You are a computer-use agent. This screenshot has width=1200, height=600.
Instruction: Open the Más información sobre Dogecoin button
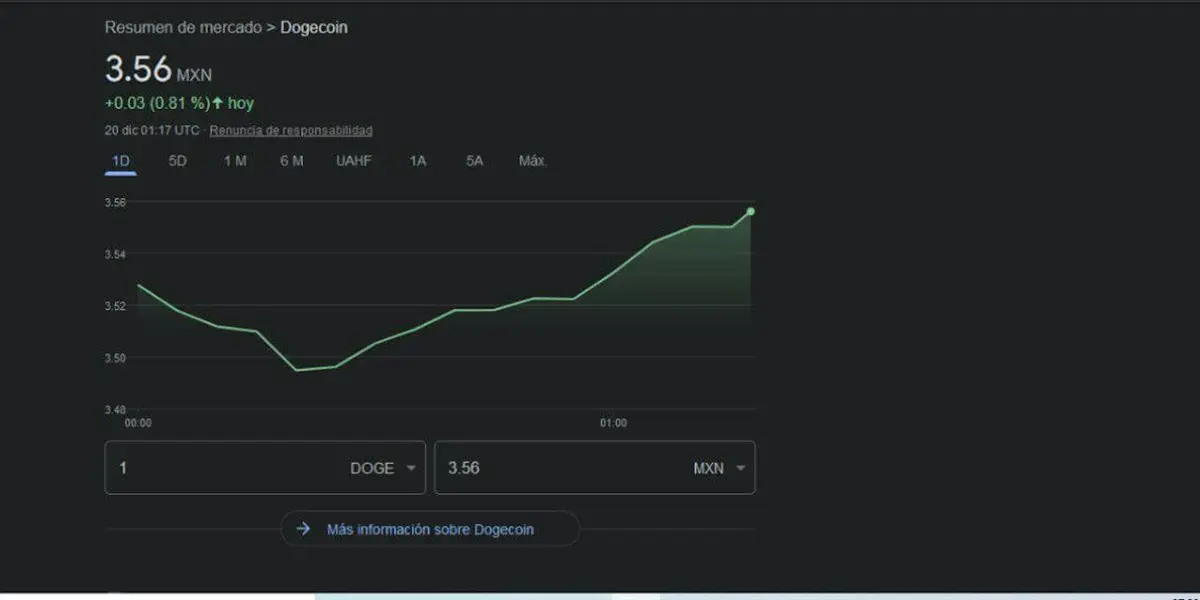coord(430,529)
